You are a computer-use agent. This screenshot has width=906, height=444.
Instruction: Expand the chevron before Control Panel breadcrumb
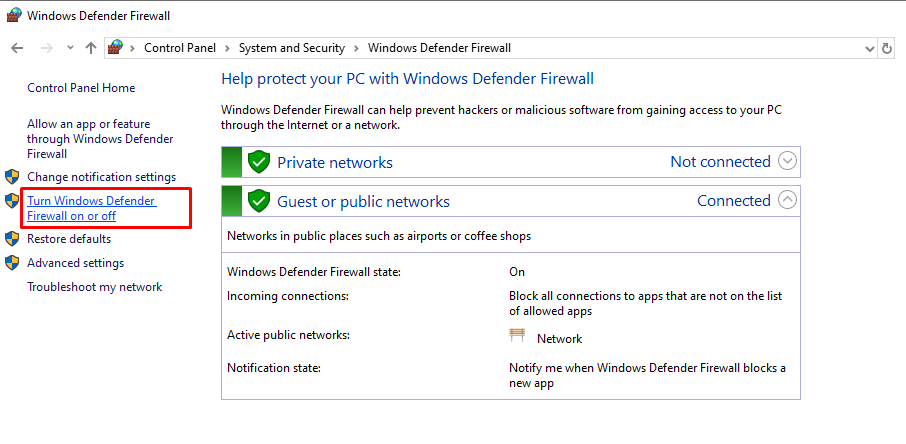point(133,48)
